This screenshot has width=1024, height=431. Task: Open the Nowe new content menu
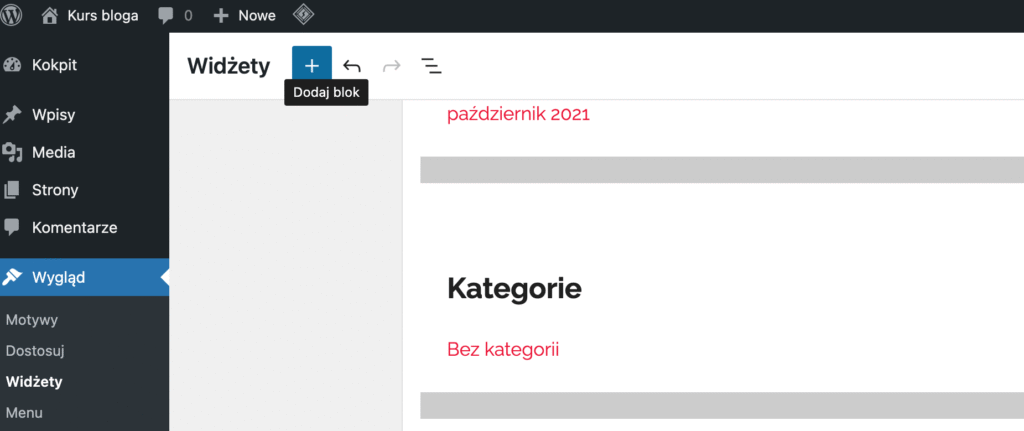245,15
